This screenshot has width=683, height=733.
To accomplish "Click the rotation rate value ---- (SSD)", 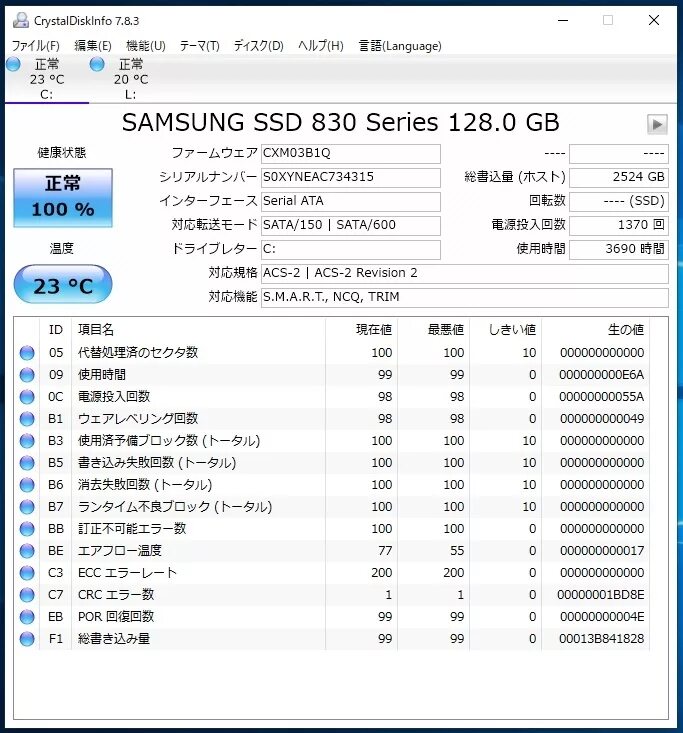I will [619, 201].
